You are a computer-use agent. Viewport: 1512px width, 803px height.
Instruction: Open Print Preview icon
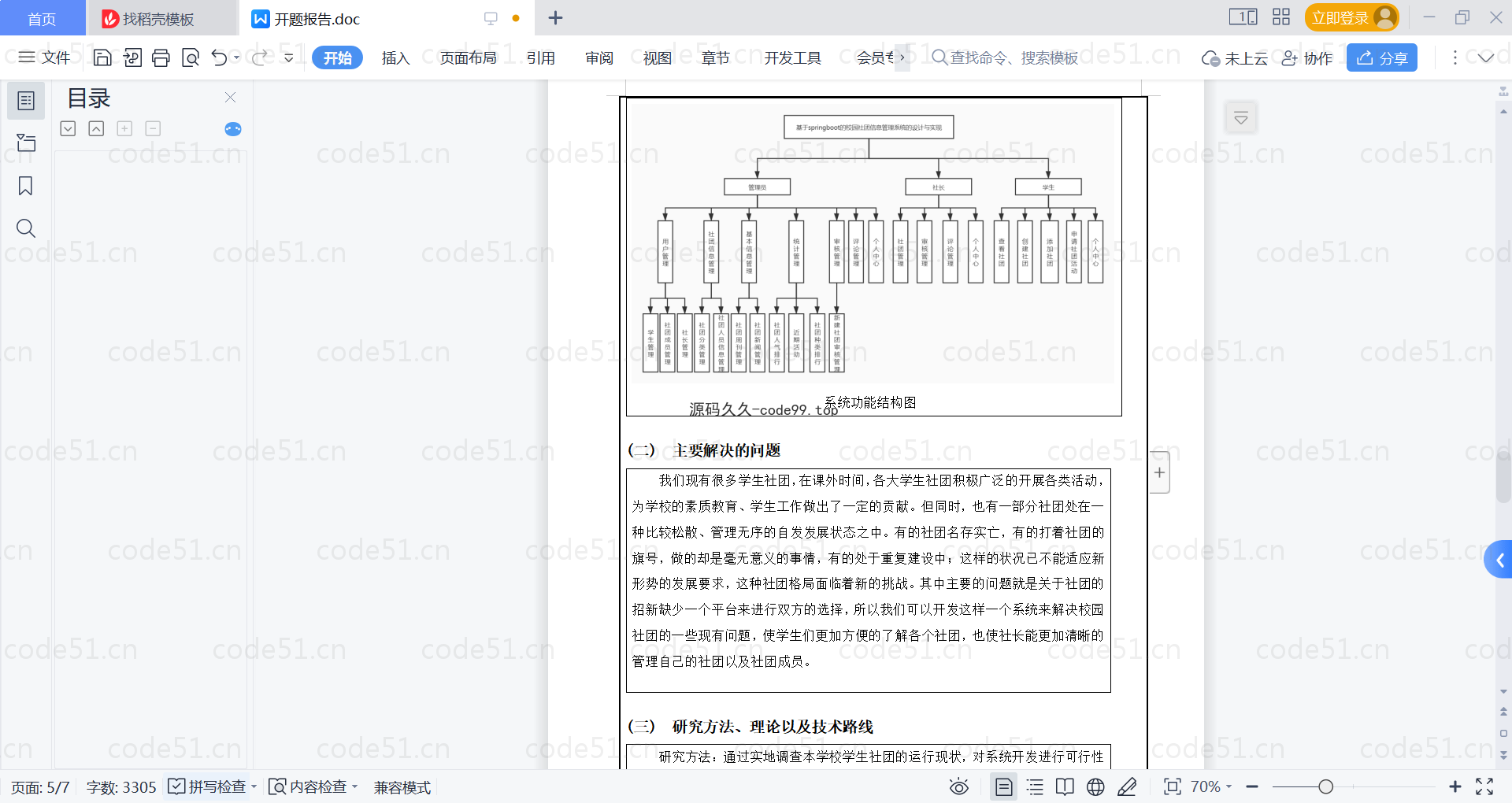(191, 57)
